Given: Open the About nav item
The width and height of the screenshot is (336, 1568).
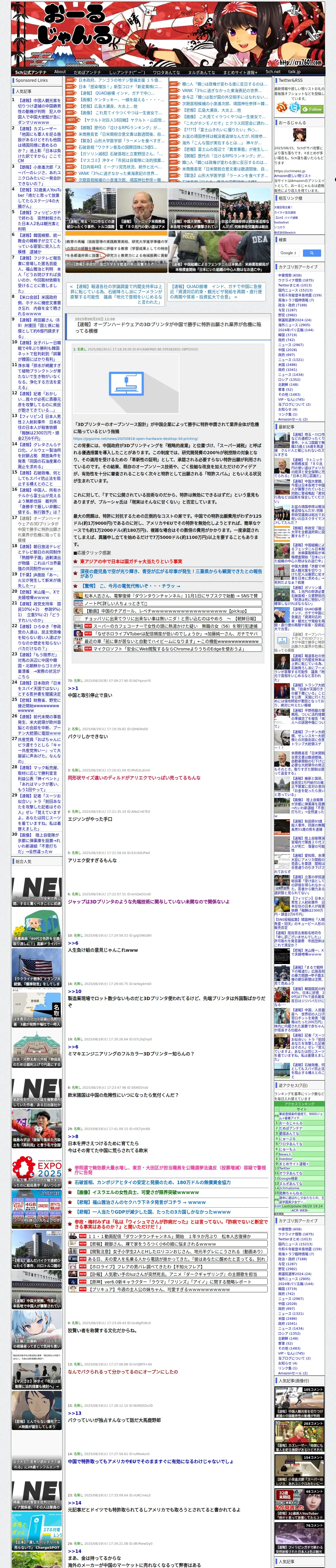Looking at the screenshot, I should click(60, 71).
